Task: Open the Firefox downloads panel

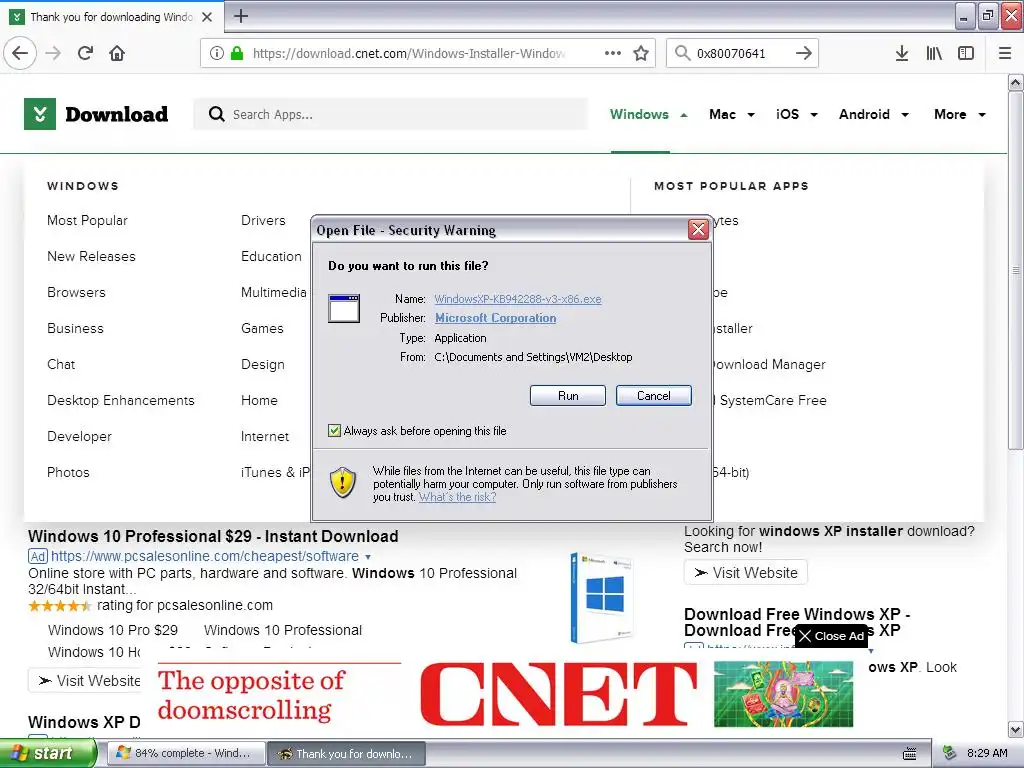Action: (902, 53)
